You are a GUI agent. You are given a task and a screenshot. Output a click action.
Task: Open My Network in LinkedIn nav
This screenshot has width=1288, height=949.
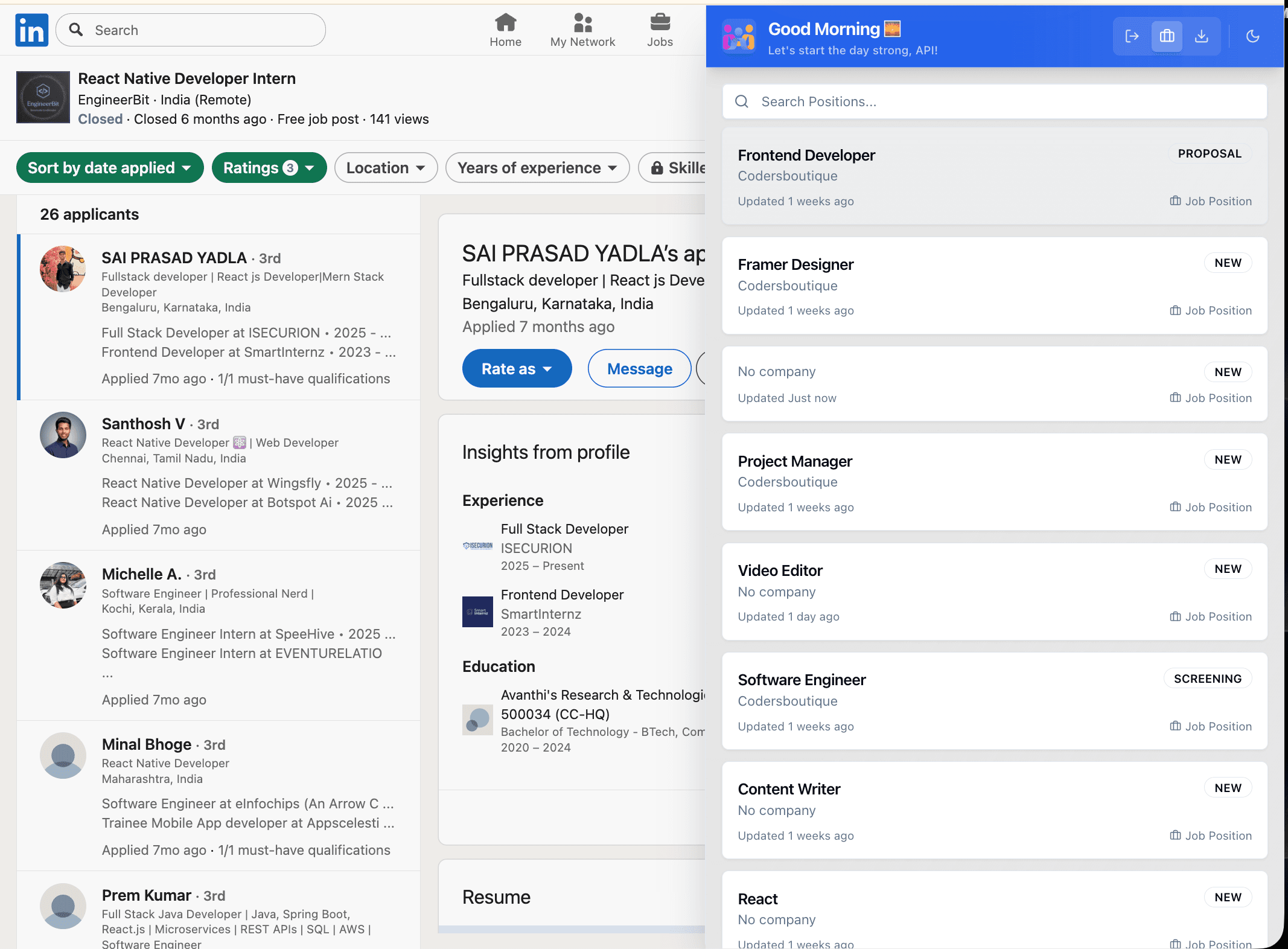point(582,30)
